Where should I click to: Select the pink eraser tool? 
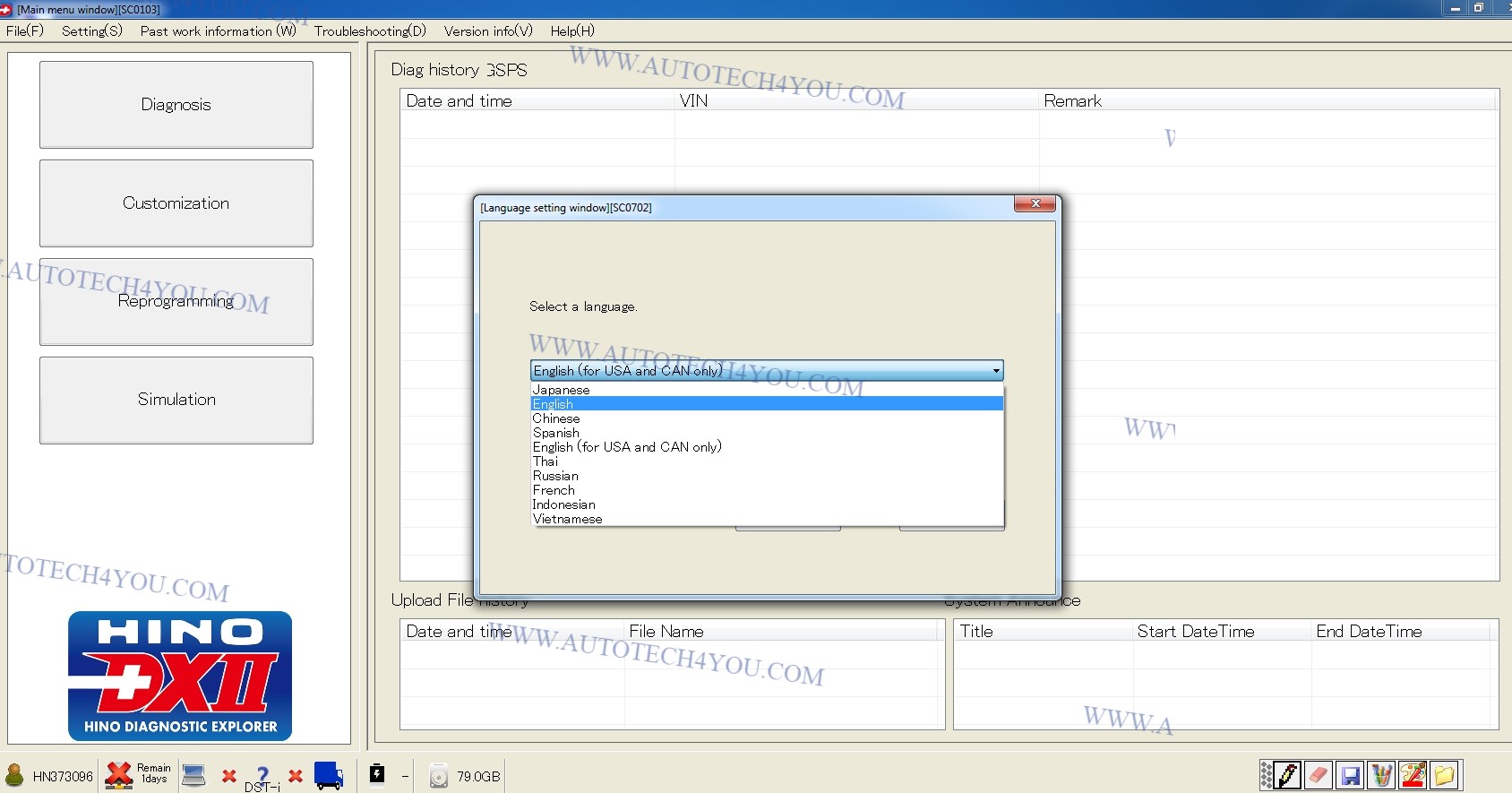coord(1319,775)
